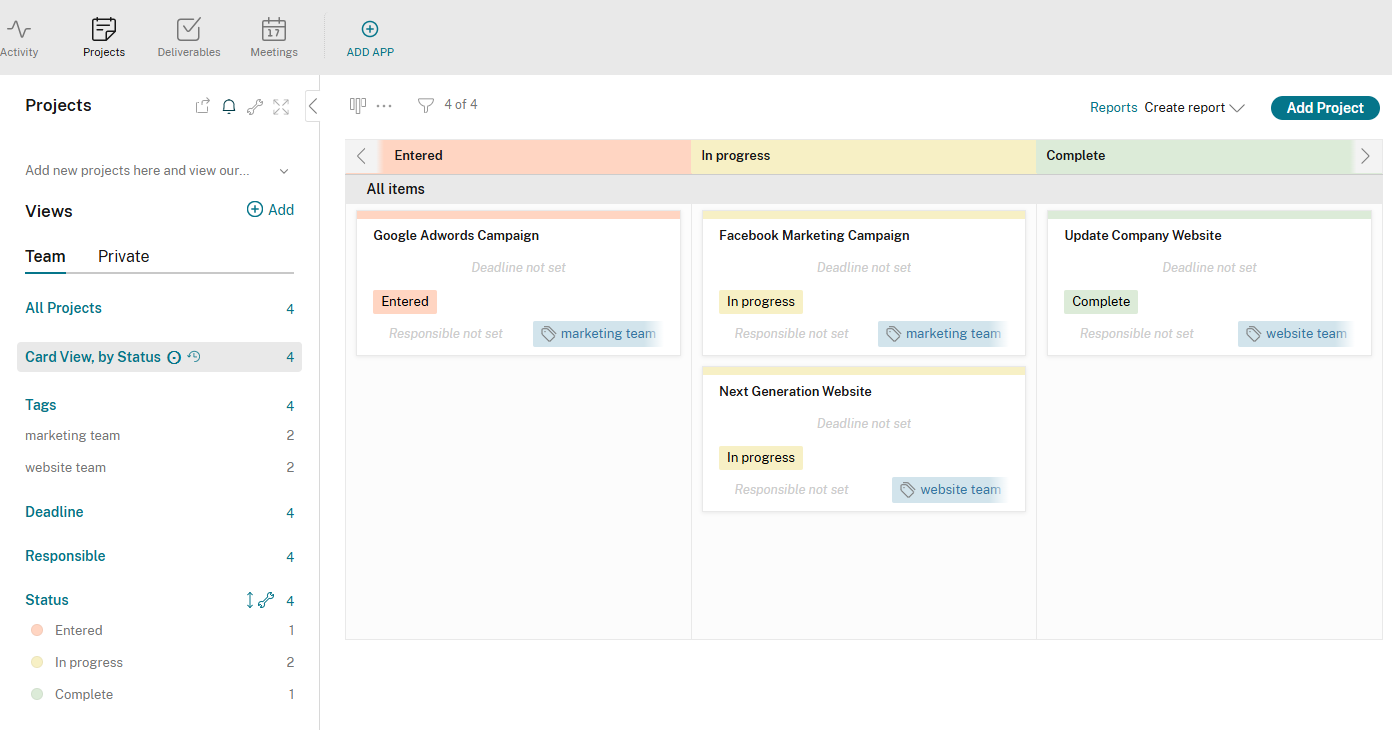Open the notifications bell icon
1392x730 pixels.
pyautogui.click(x=228, y=106)
